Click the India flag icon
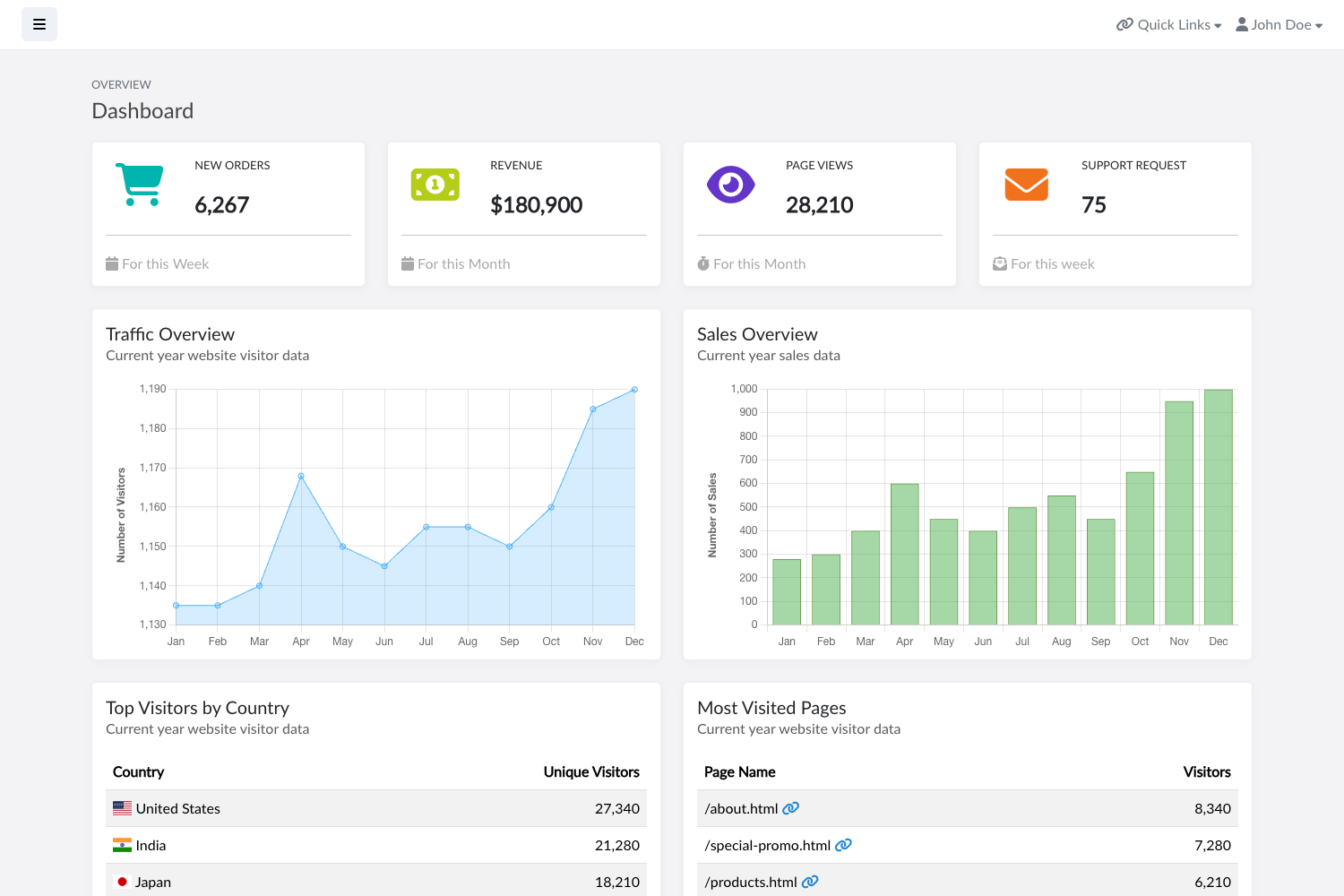The width and height of the screenshot is (1344, 896). (x=122, y=844)
